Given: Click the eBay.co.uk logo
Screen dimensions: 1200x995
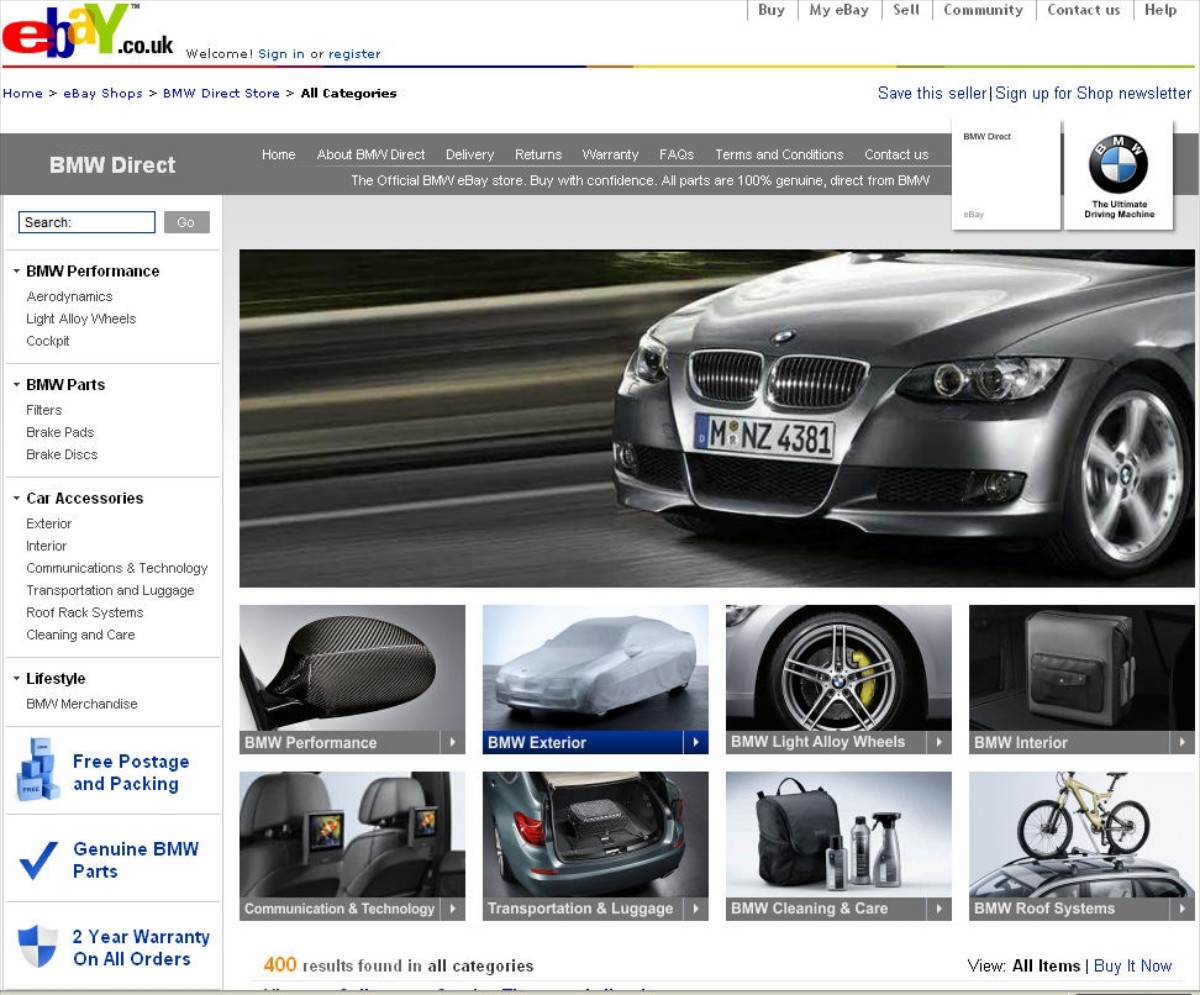Looking at the screenshot, I should click(86, 32).
